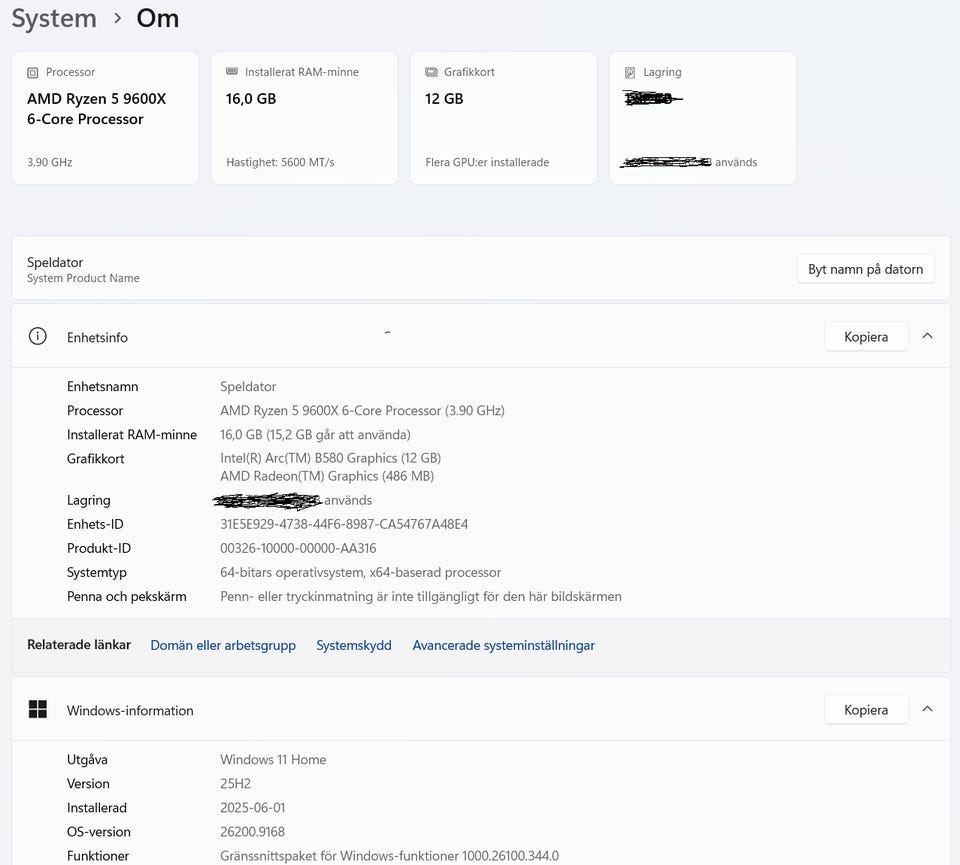Click AMD Radeon(TM) Graphics (486 MB)
The image size is (960, 865).
coord(327,476)
